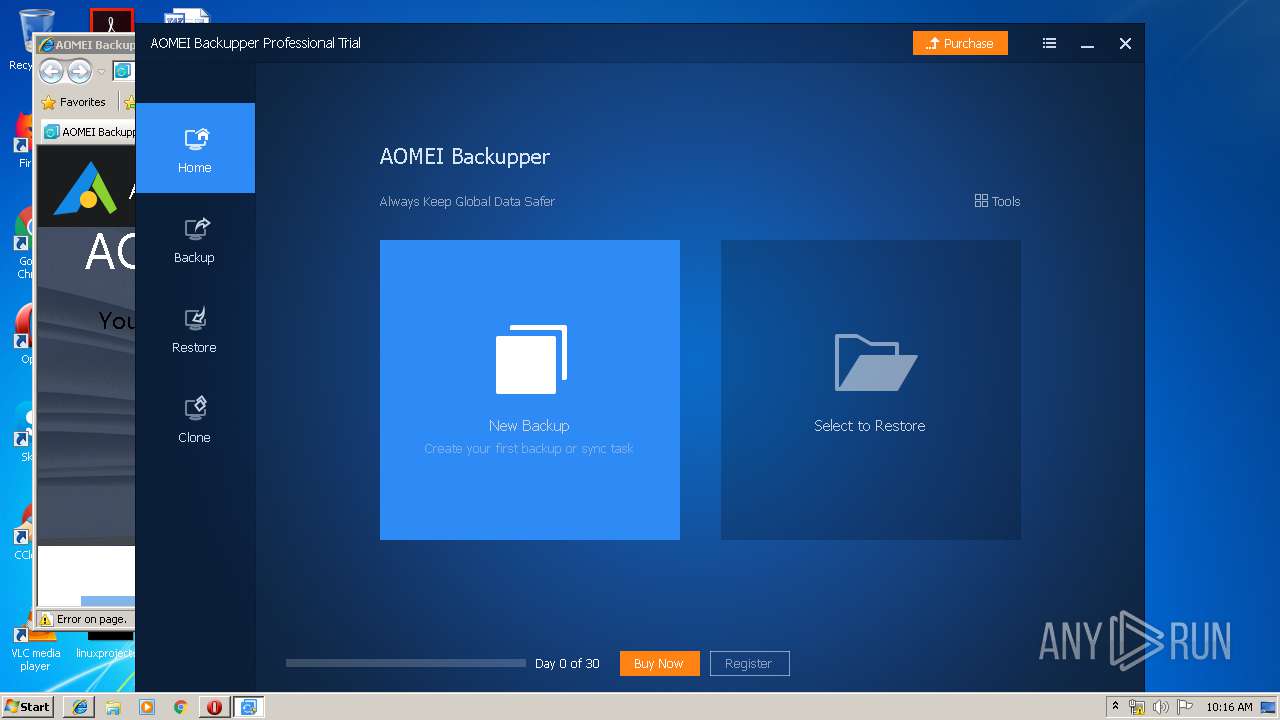Open the hamburger settings menu
Image resolution: width=1280 pixels, height=720 pixels.
pos(1049,43)
